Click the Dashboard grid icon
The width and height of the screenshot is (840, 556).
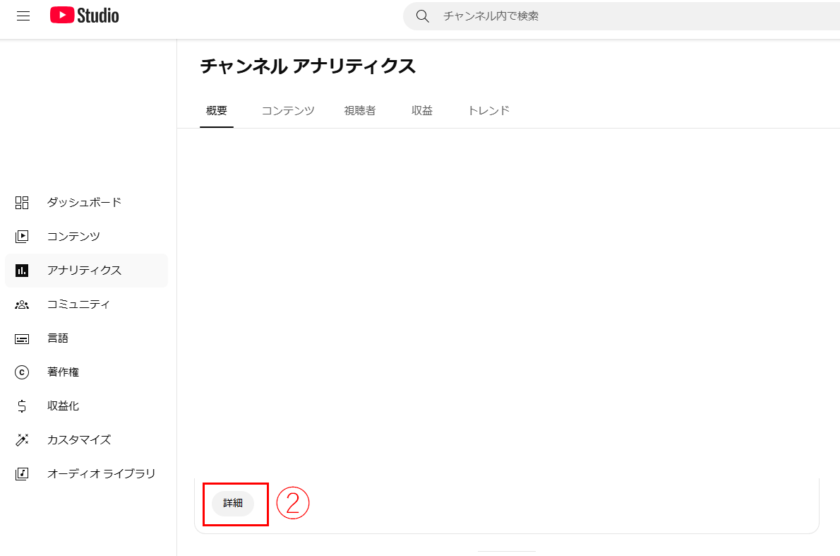22,203
